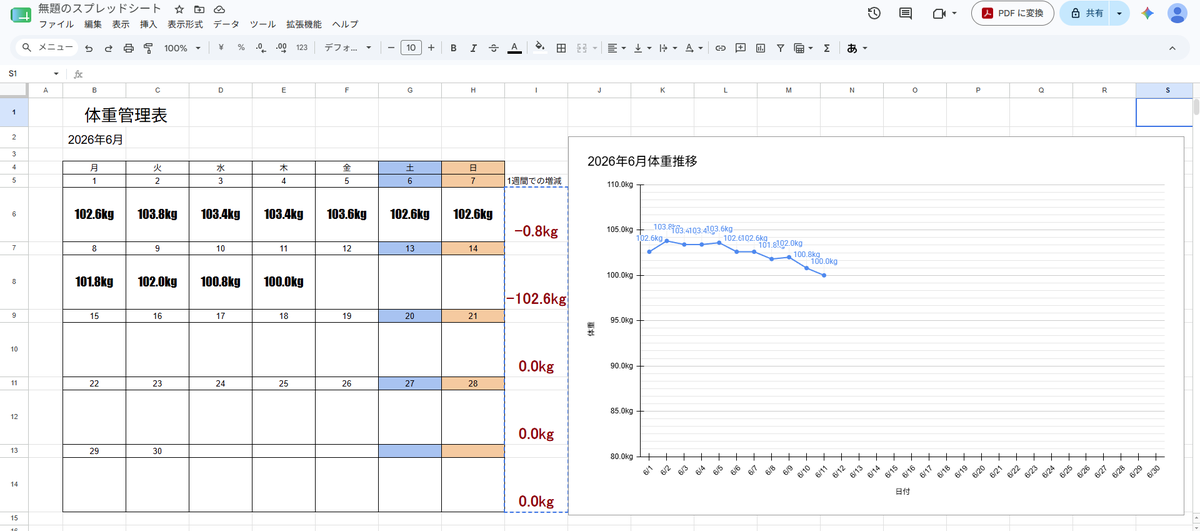Open filter views dropdown
This screenshot has height=531, width=1200.
(x=802, y=47)
